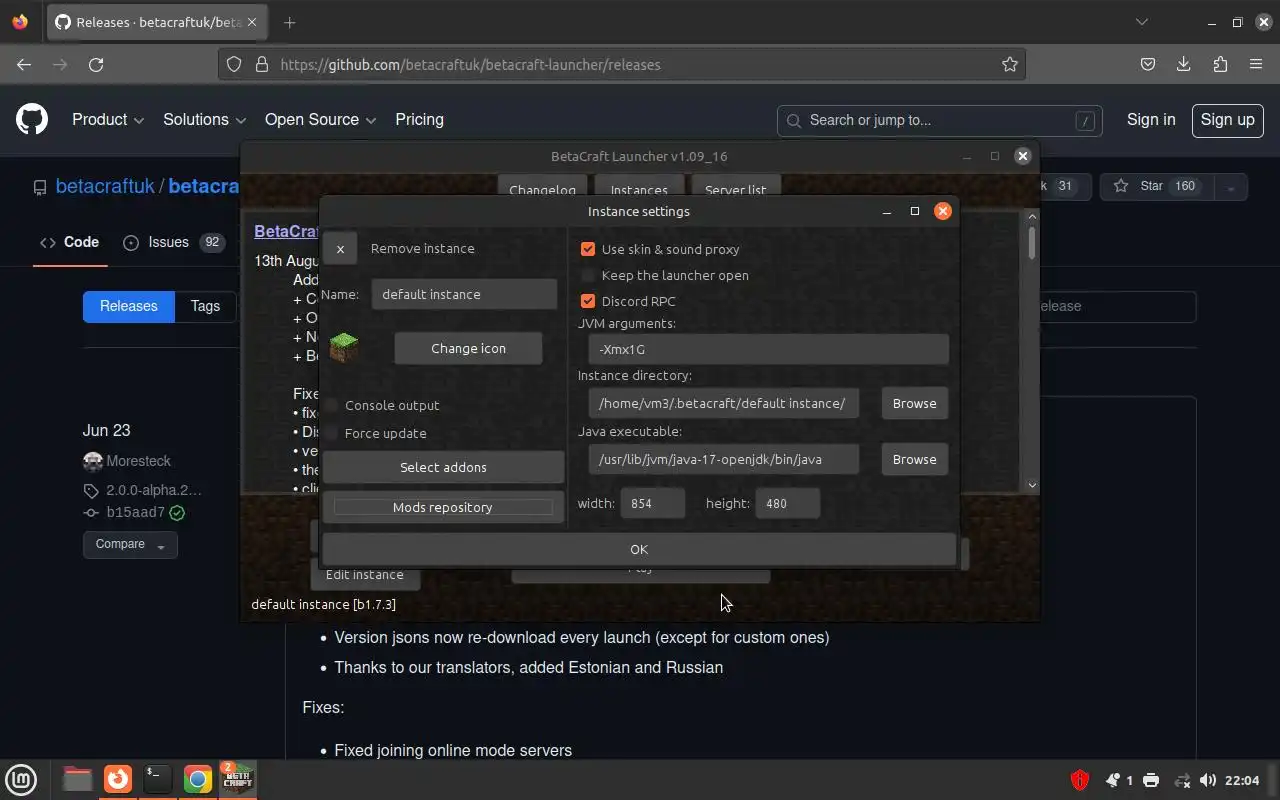Open the Firefox list all tabs chevron

1142,22
